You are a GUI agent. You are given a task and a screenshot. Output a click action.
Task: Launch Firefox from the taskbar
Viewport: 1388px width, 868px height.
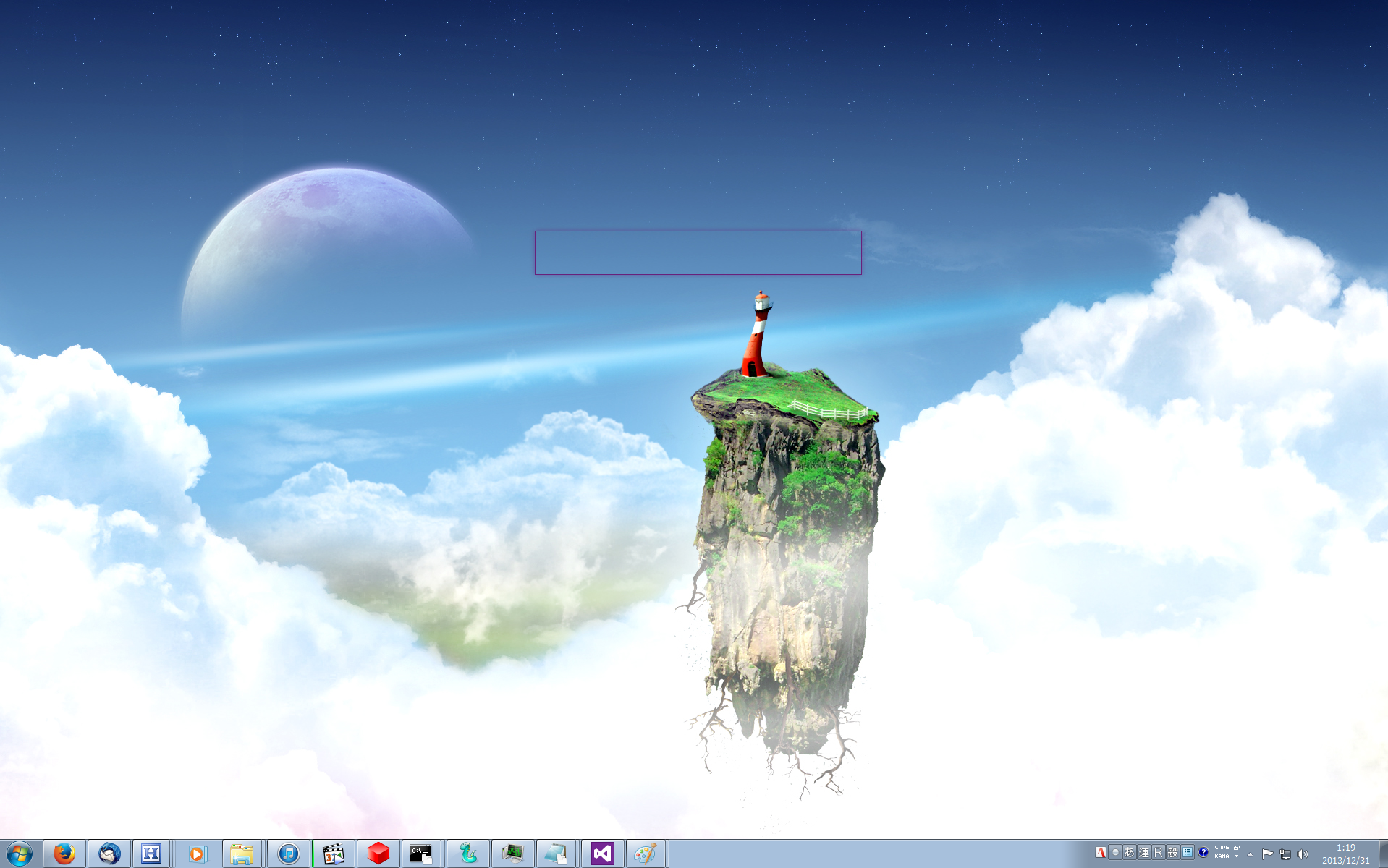click(x=64, y=854)
